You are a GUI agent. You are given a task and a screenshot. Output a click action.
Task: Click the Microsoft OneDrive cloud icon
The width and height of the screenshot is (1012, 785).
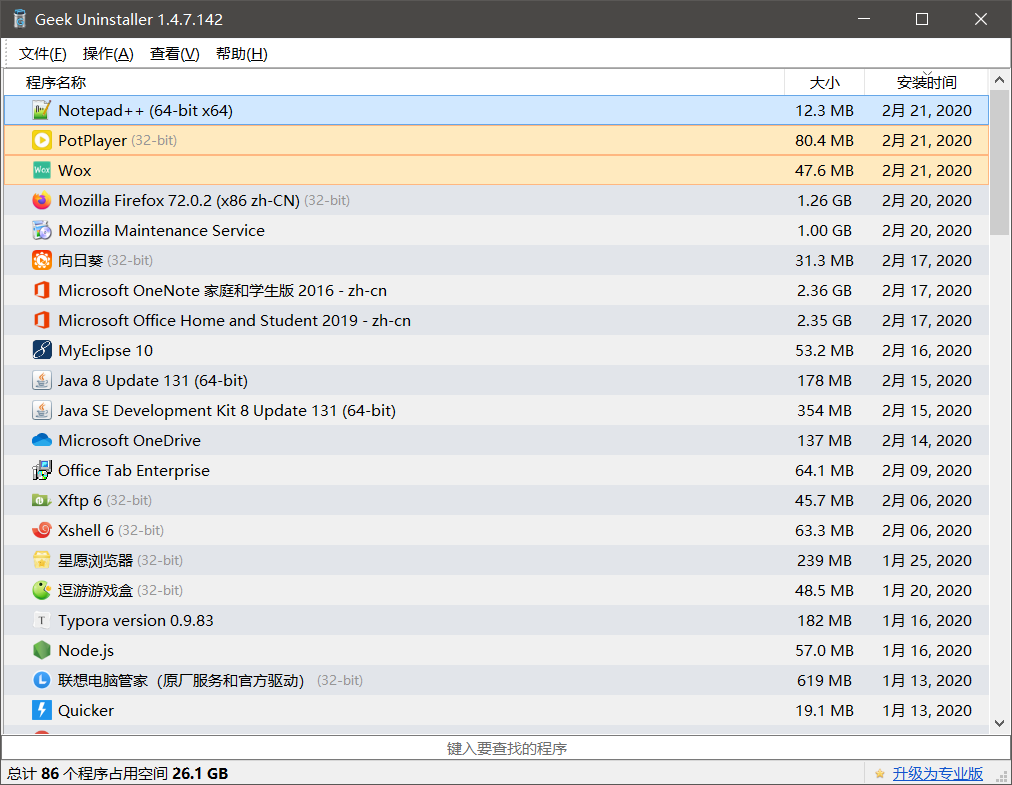pyautogui.click(x=42, y=440)
